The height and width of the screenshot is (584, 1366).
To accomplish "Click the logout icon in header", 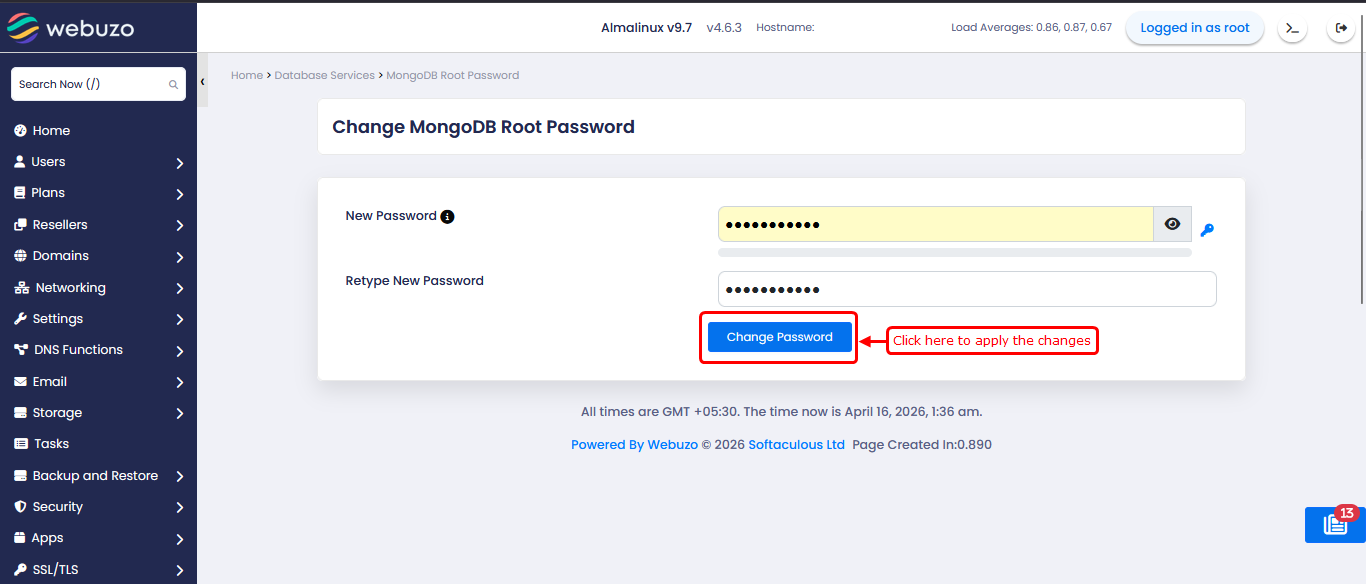I will coord(1341,28).
